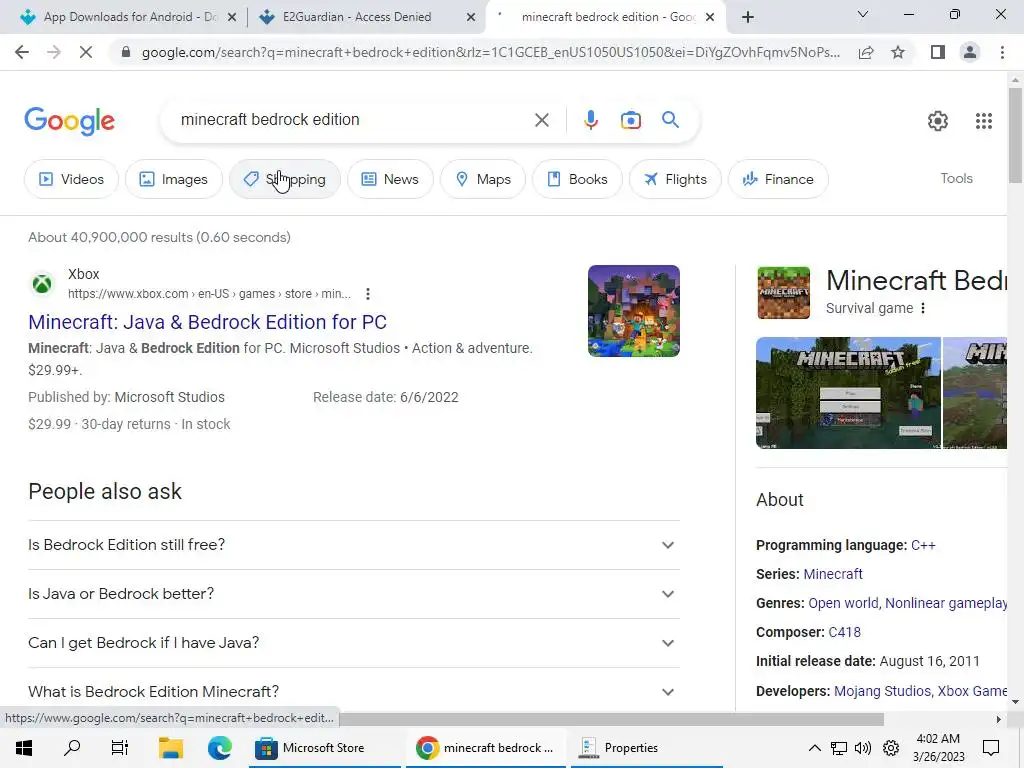Open more options beside Survival game

[x=923, y=308]
